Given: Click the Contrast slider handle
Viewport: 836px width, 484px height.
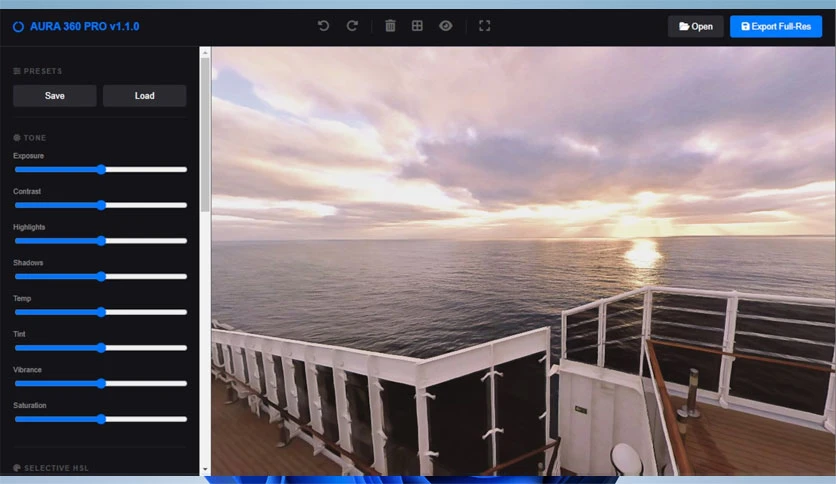Looking at the screenshot, I should 101,205.
